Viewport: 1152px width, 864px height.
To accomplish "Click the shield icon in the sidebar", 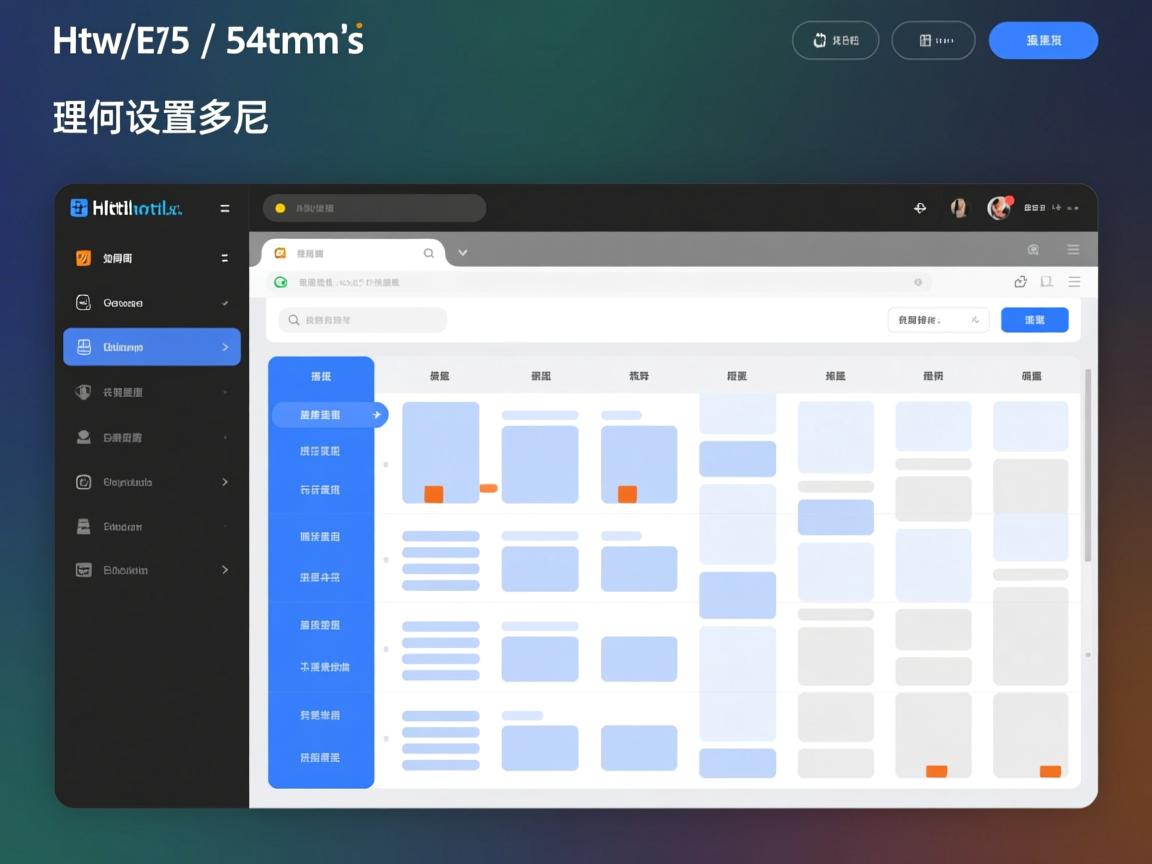I will click(x=85, y=392).
